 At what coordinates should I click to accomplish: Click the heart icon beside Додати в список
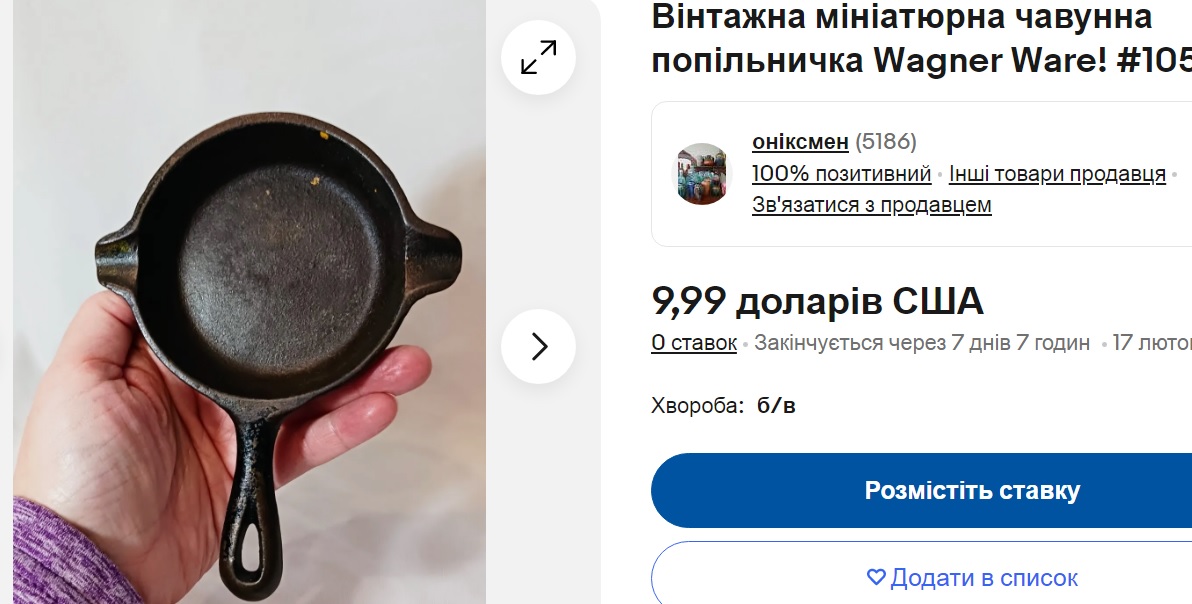876,577
